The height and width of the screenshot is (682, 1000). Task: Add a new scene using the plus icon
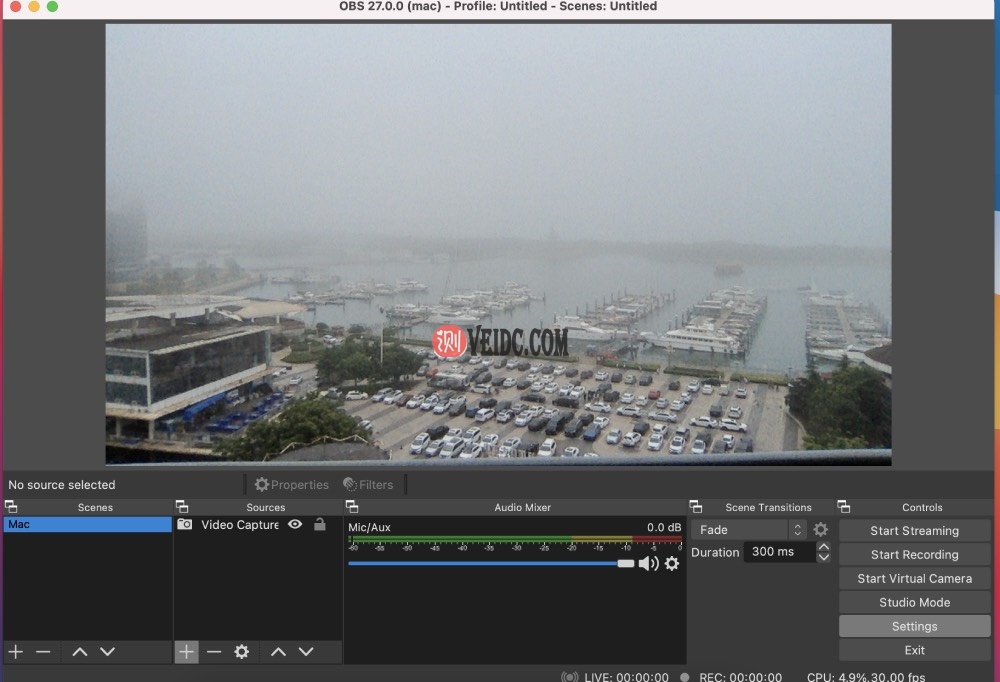[x=14, y=651]
